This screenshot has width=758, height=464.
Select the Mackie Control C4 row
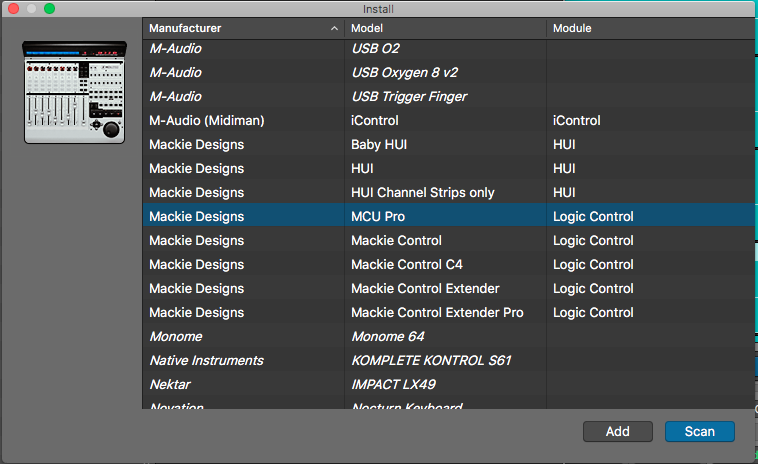[x=449, y=264]
